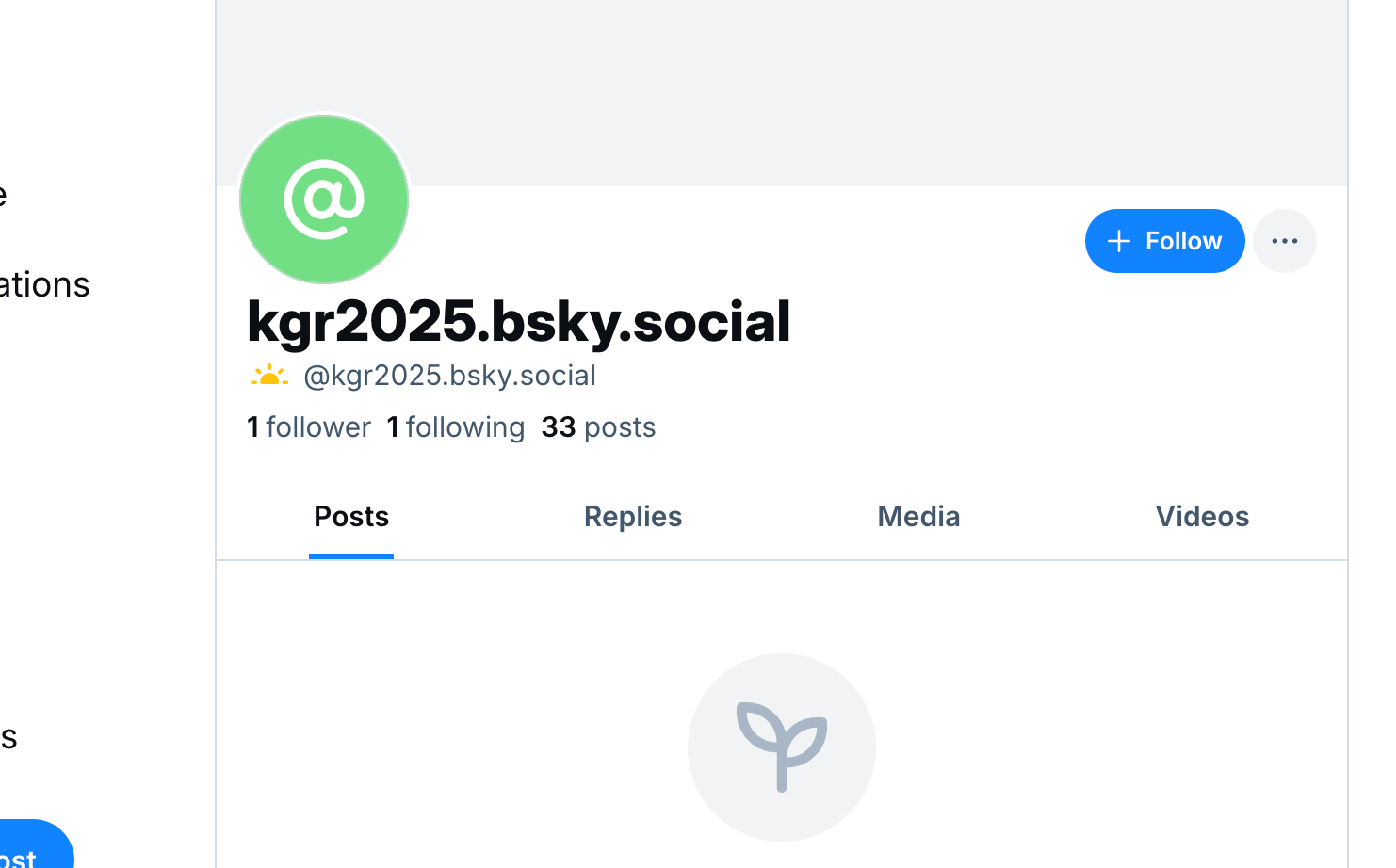Click the sprout icon in the empty feed
This screenshot has width=1396, height=868.
(781, 747)
